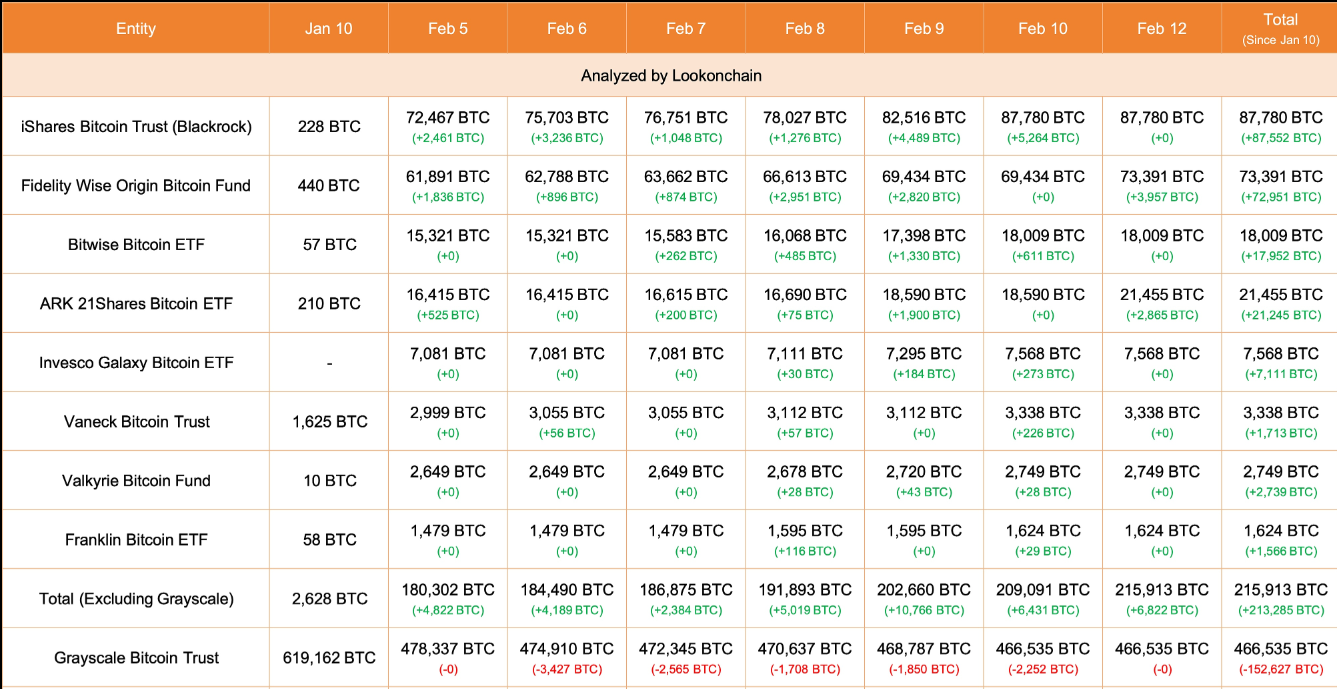Screen dimensions: 1337x689
Task: Click the Entity column header
Action: (x=135, y=28)
